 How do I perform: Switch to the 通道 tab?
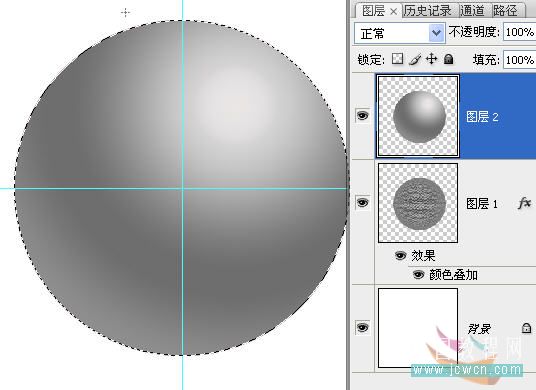pos(472,11)
